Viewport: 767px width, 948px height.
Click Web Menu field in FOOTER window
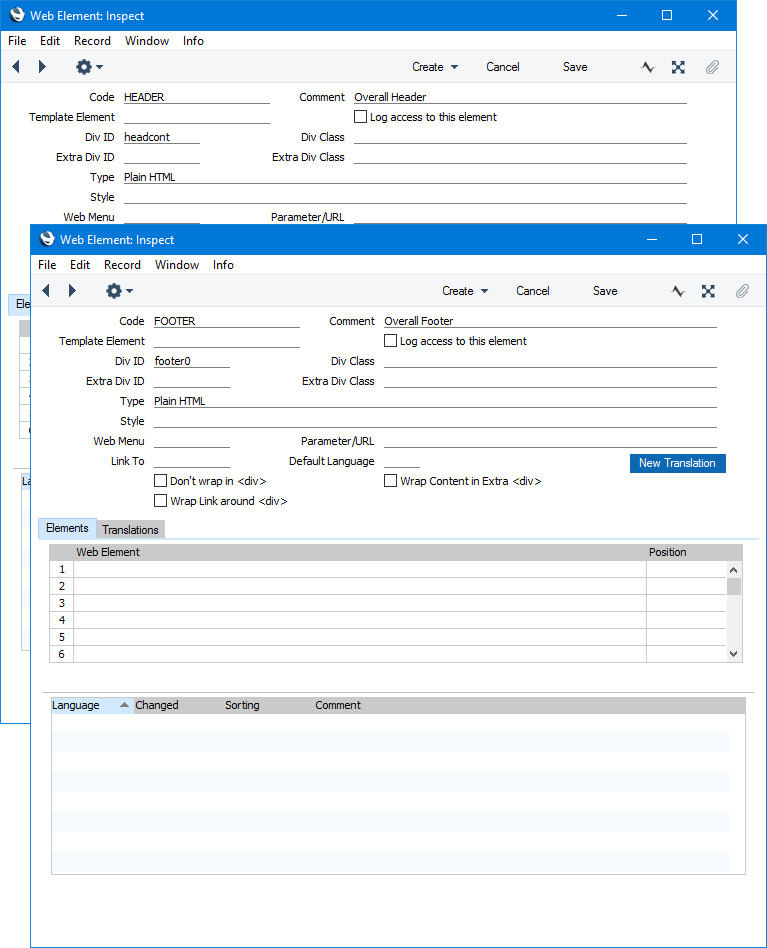pyautogui.click(x=192, y=441)
